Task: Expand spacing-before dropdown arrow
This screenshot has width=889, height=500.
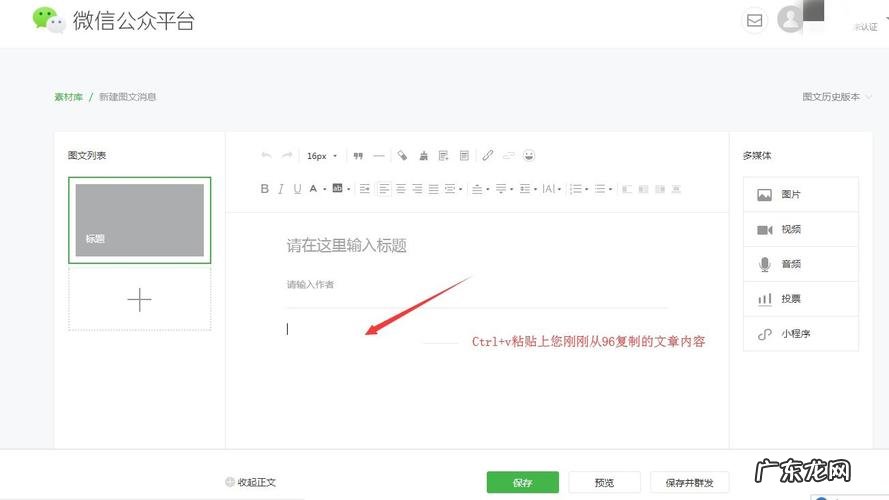Action: 488,189
